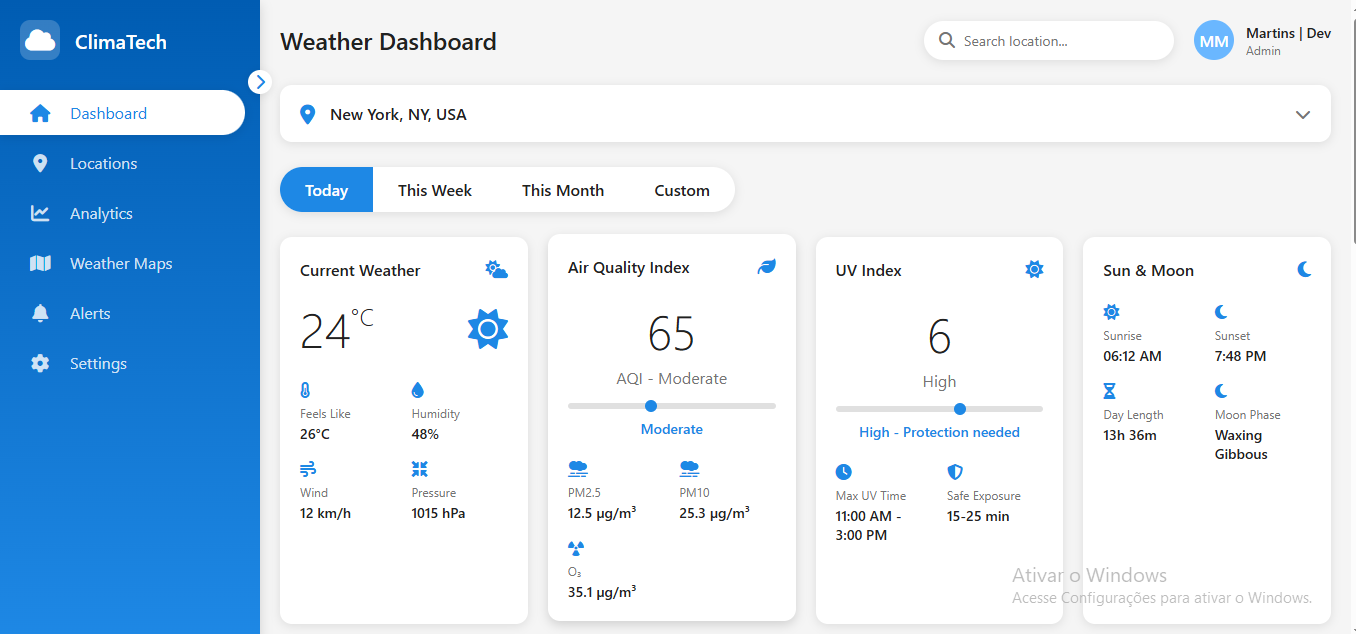Click the compress icon above Pressure
This screenshot has width=1356, height=634.
coord(420,469)
